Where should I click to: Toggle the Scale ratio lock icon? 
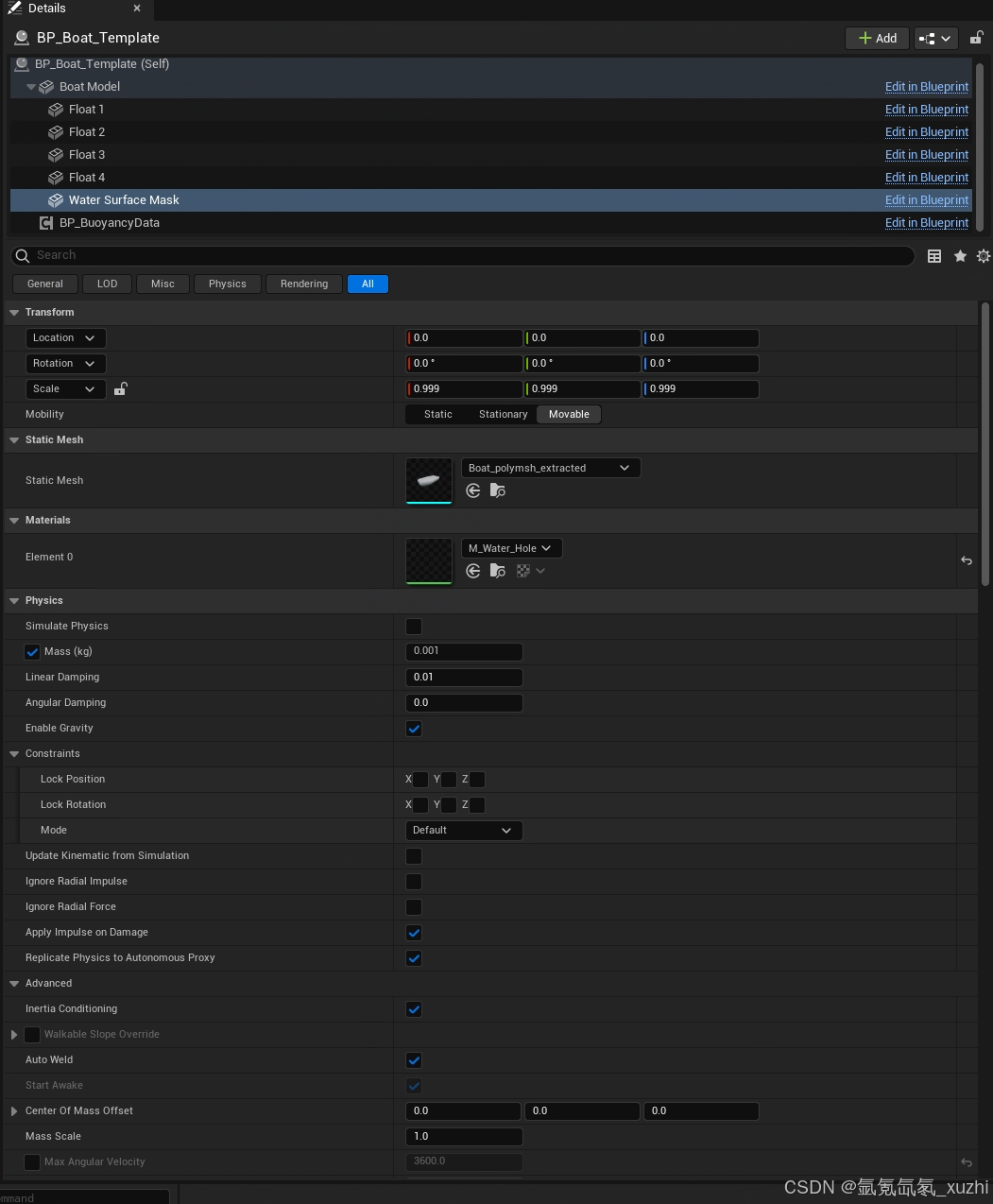pyautogui.click(x=120, y=389)
